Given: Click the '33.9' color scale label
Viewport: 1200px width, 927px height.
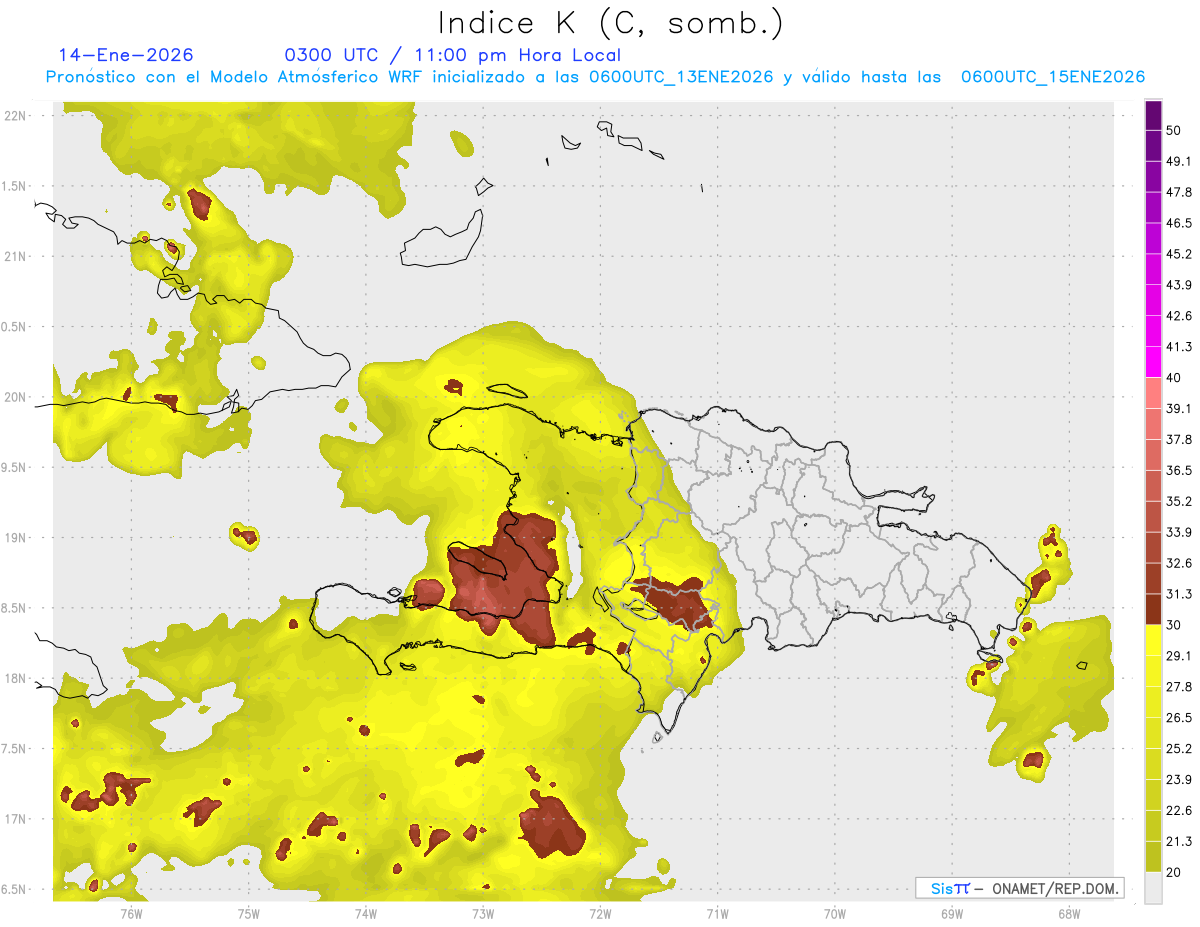Looking at the screenshot, I should click(1179, 532).
